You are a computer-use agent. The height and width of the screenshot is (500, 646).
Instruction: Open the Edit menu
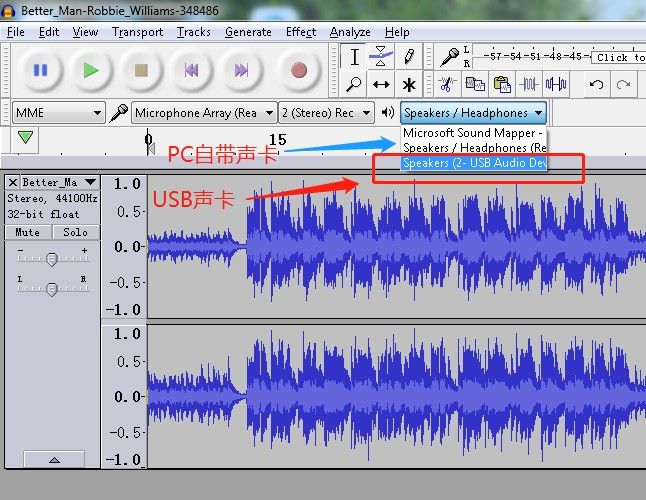point(49,32)
